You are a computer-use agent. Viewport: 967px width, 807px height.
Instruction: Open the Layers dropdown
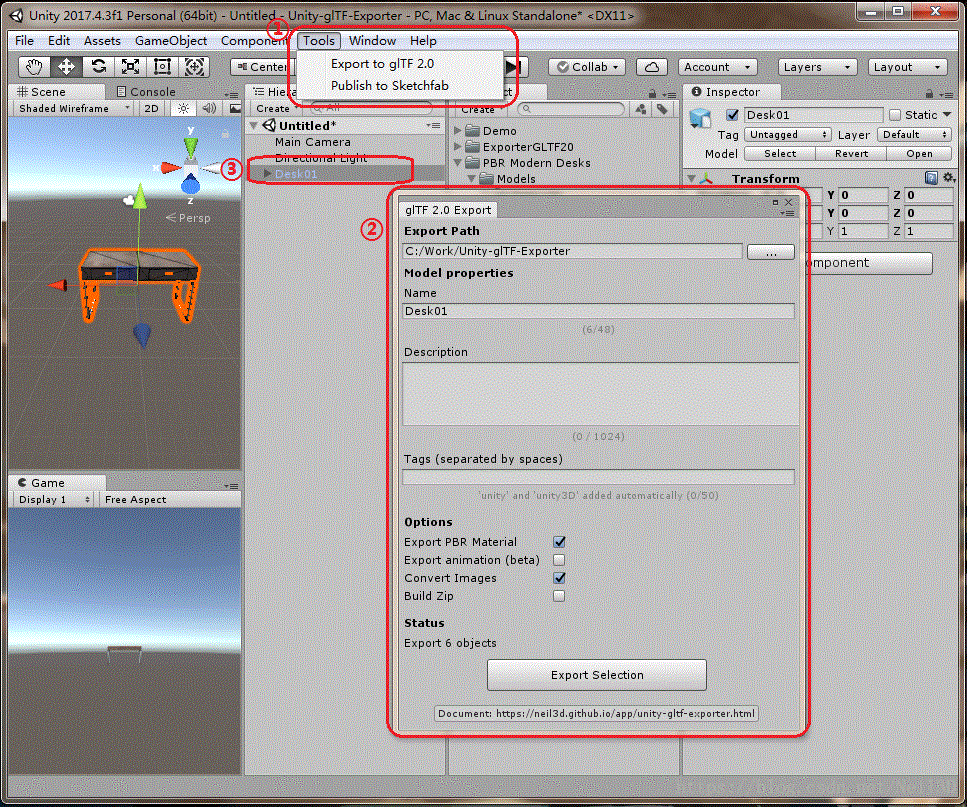point(817,67)
